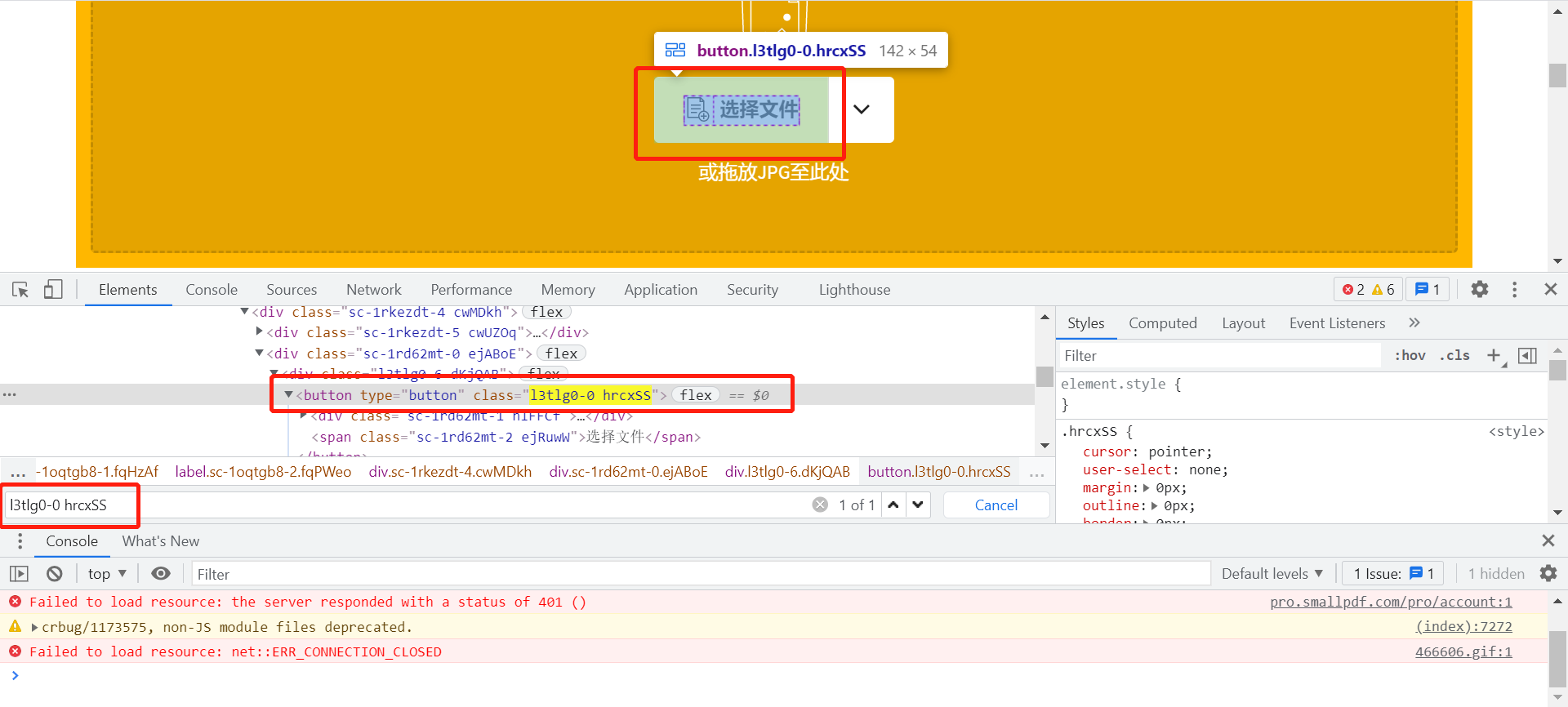Open the Security tab
This screenshot has height=707, width=1568.
pyautogui.click(x=752, y=290)
